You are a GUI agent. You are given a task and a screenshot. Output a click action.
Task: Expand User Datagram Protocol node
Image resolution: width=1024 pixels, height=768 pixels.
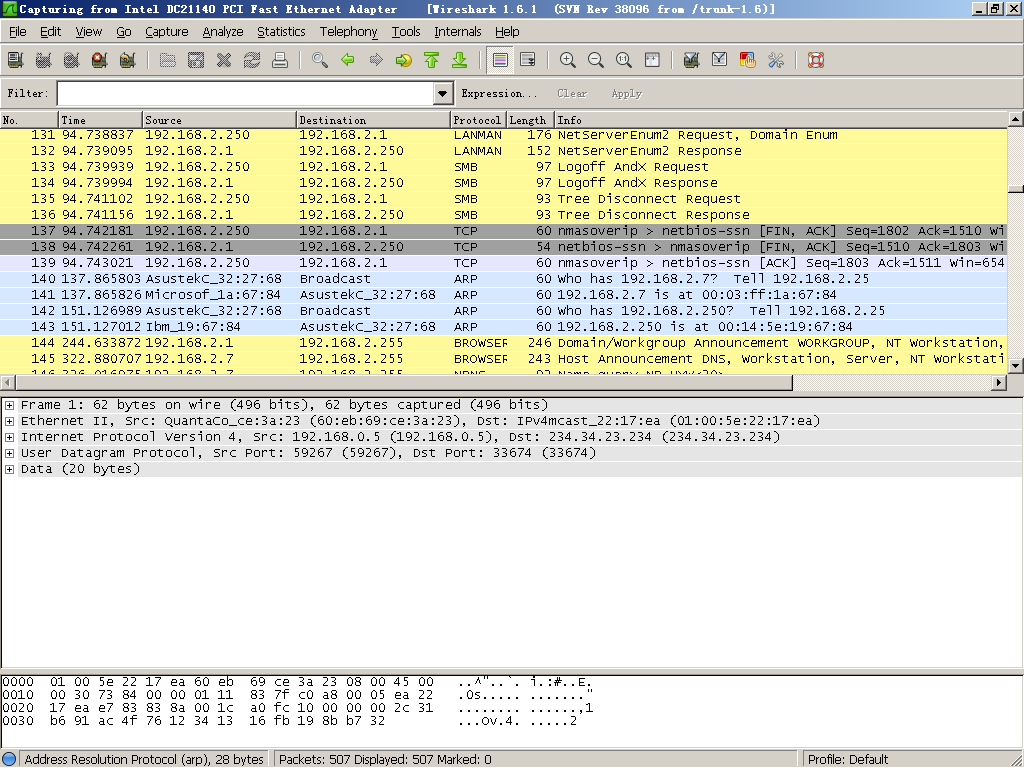[x=9, y=453]
